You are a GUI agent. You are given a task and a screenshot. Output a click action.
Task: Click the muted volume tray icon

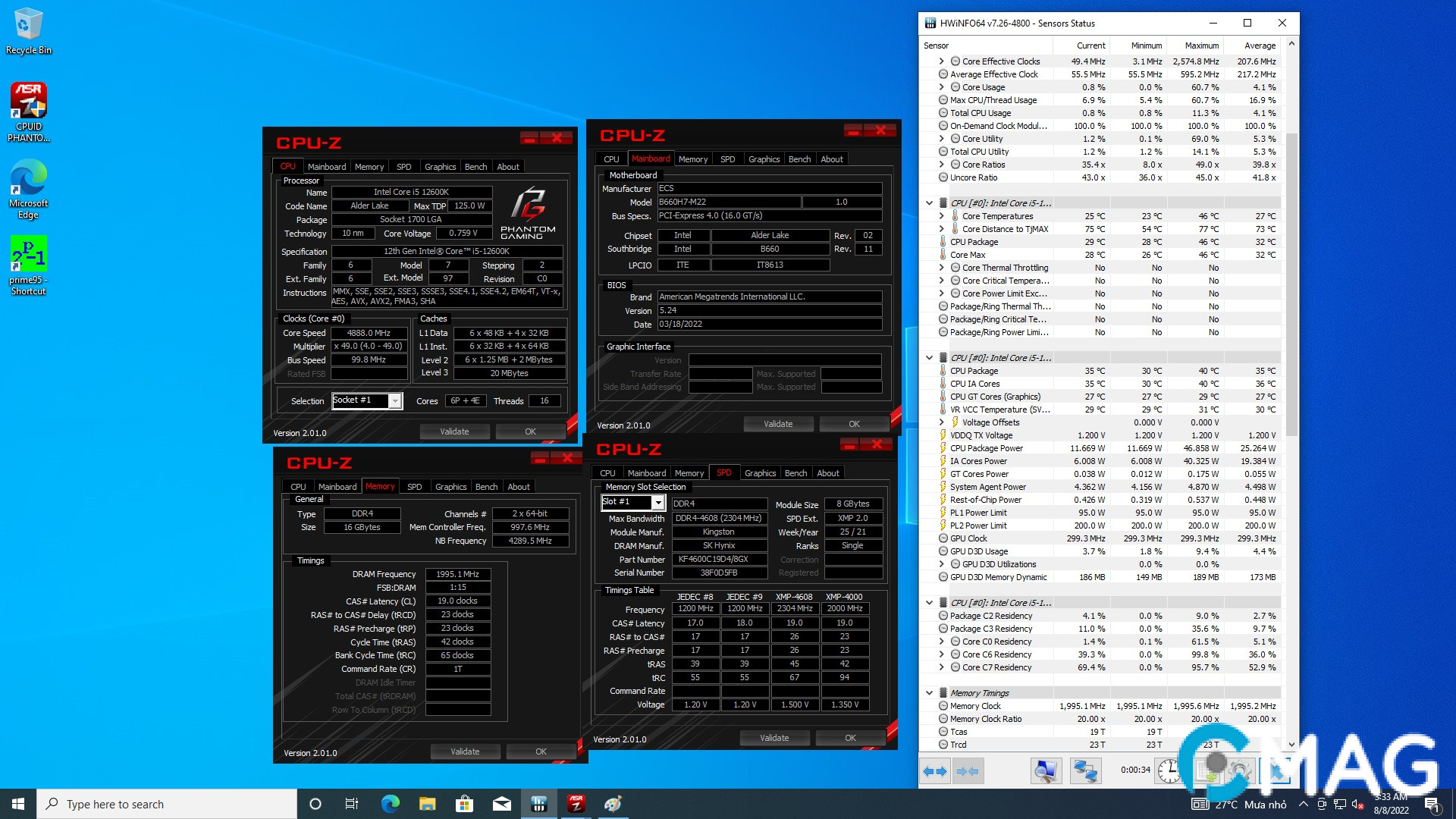pyautogui.click(x=1358, y=805)
